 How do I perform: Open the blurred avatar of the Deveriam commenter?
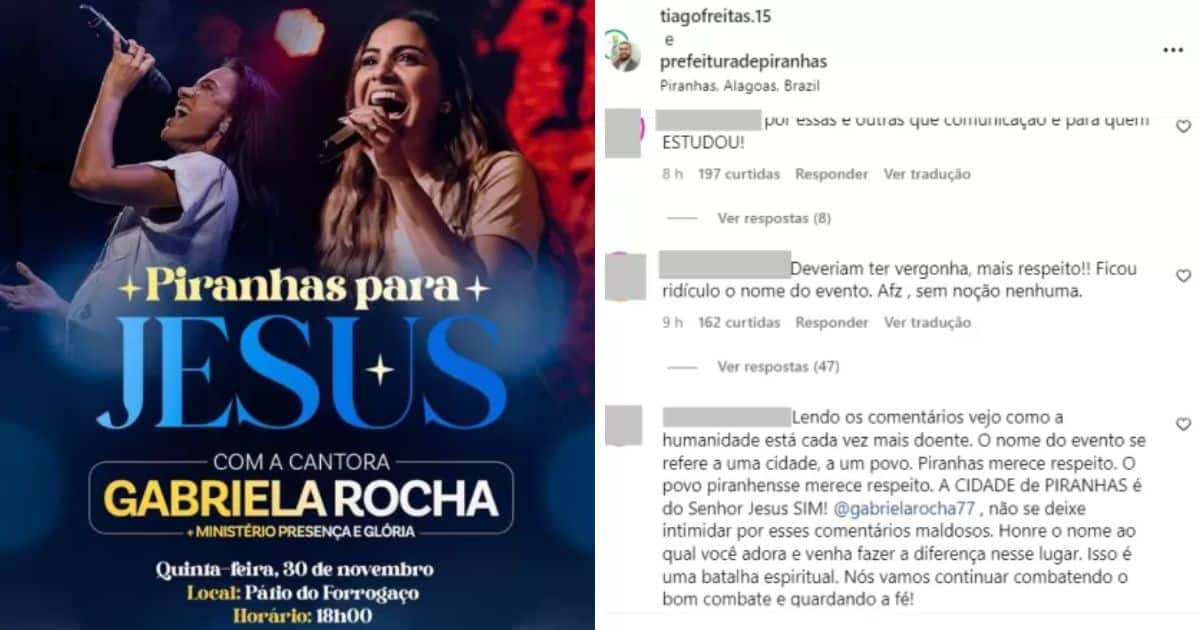[625, 277]
